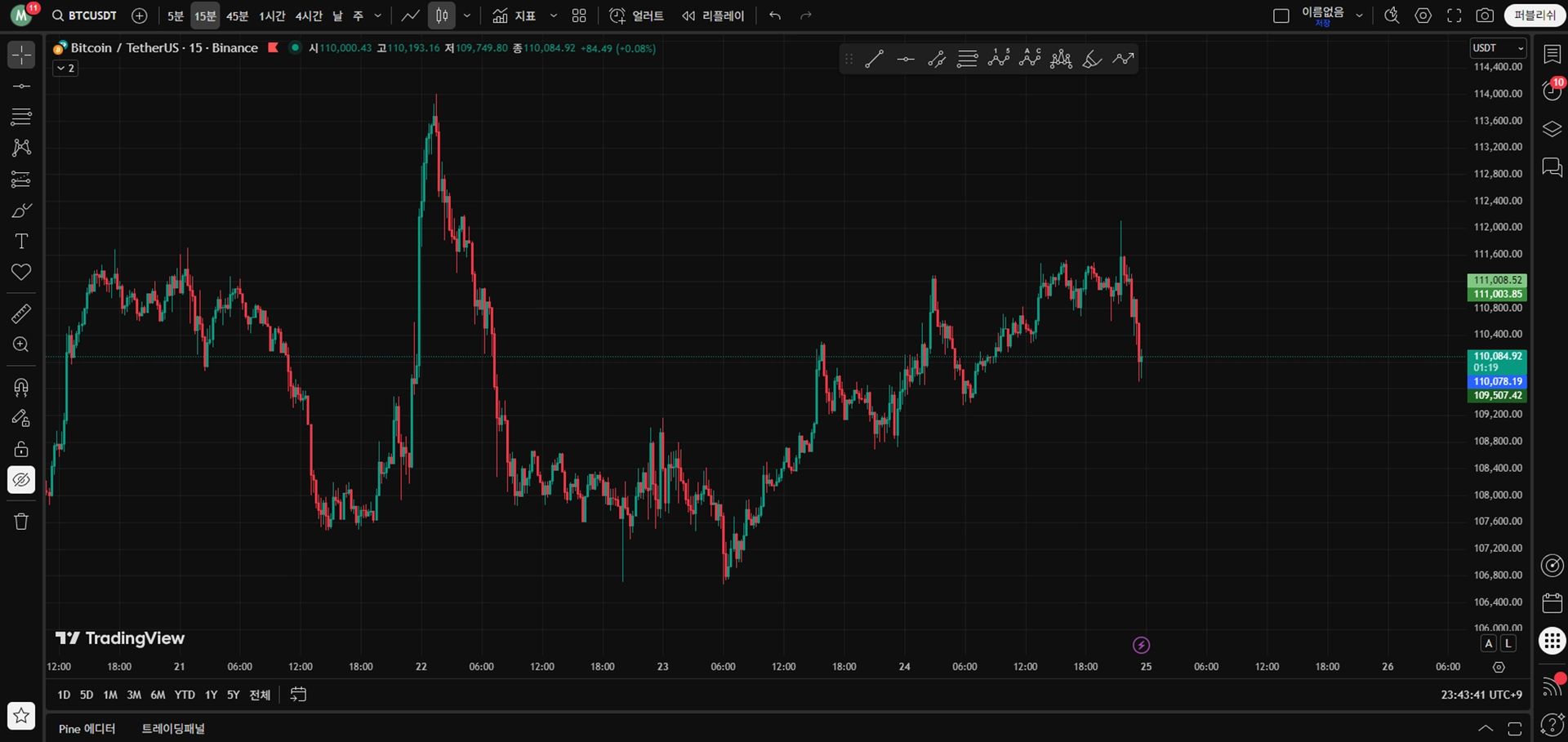Select the brush drawing tool
Viewport: 1568px width, 742px height.
tap(21, 211)
